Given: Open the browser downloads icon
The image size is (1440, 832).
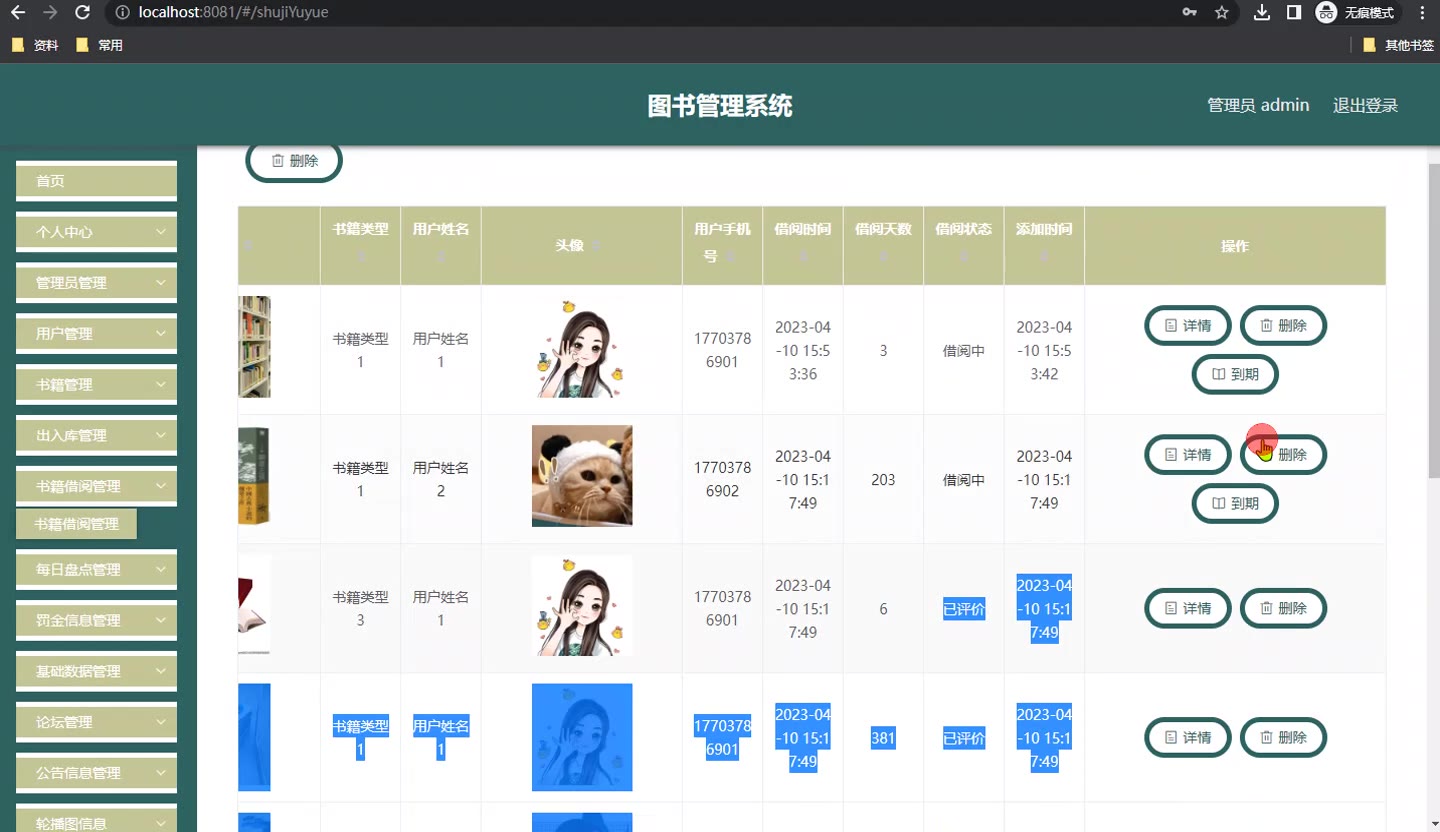Looking at the screenshot, I should coord(1262,13).
